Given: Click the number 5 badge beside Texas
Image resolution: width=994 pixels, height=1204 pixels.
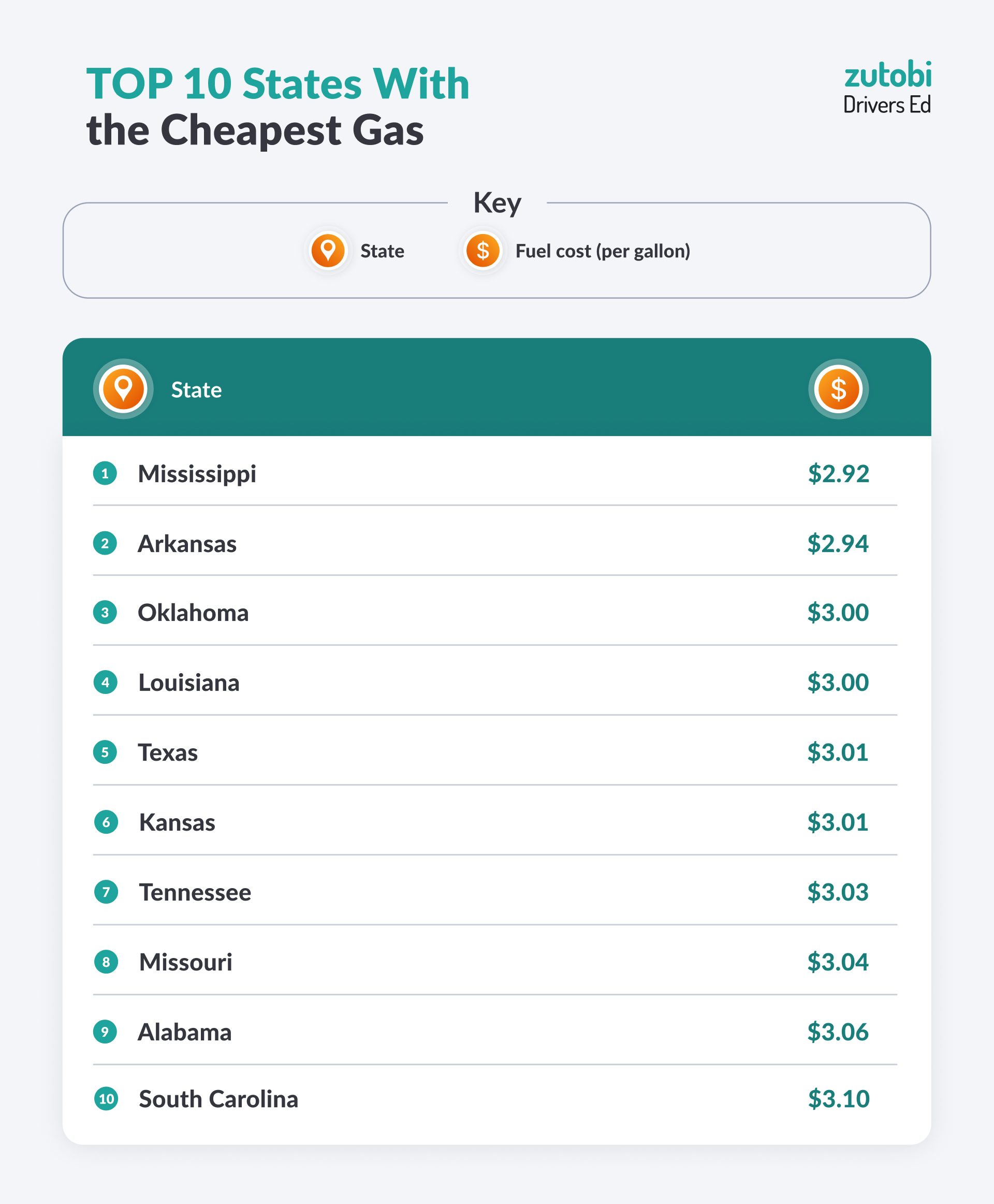Looking at the screenshot, I should (105, 752).
